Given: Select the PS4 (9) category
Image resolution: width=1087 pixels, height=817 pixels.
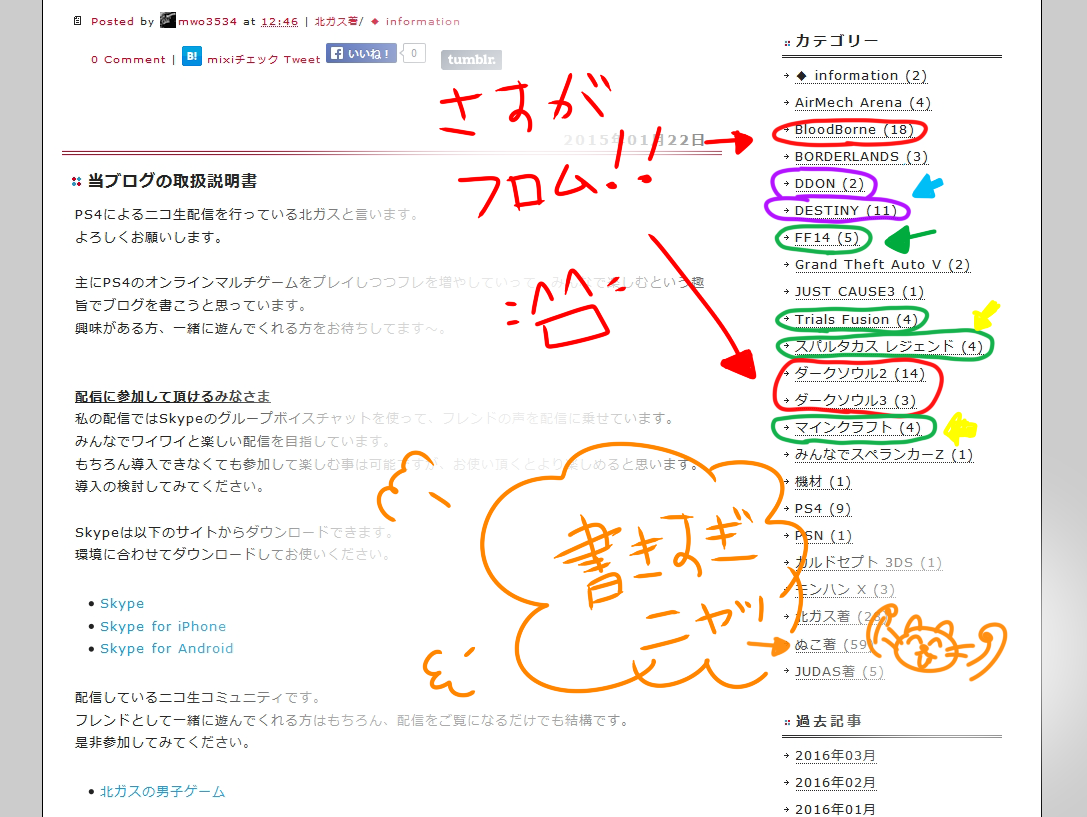Looking at the screenshot, I should click(x=823, y=509).
